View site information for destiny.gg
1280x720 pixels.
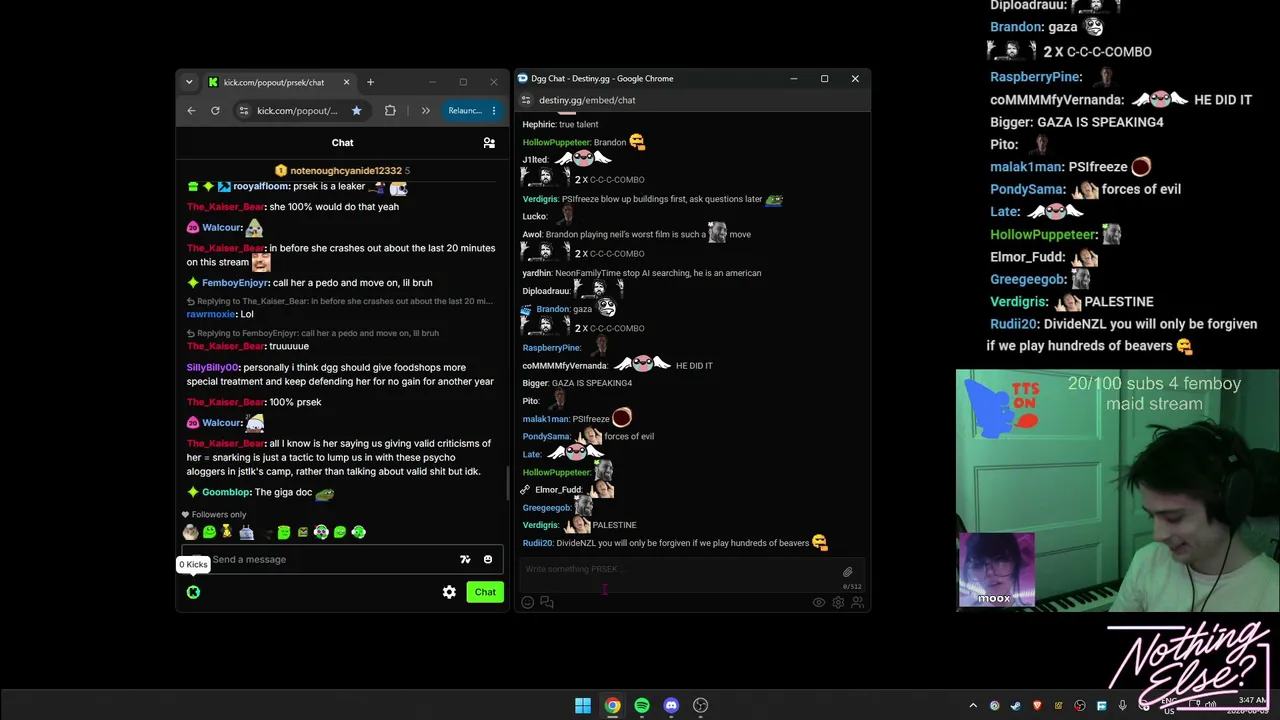(x=526, y=100)
